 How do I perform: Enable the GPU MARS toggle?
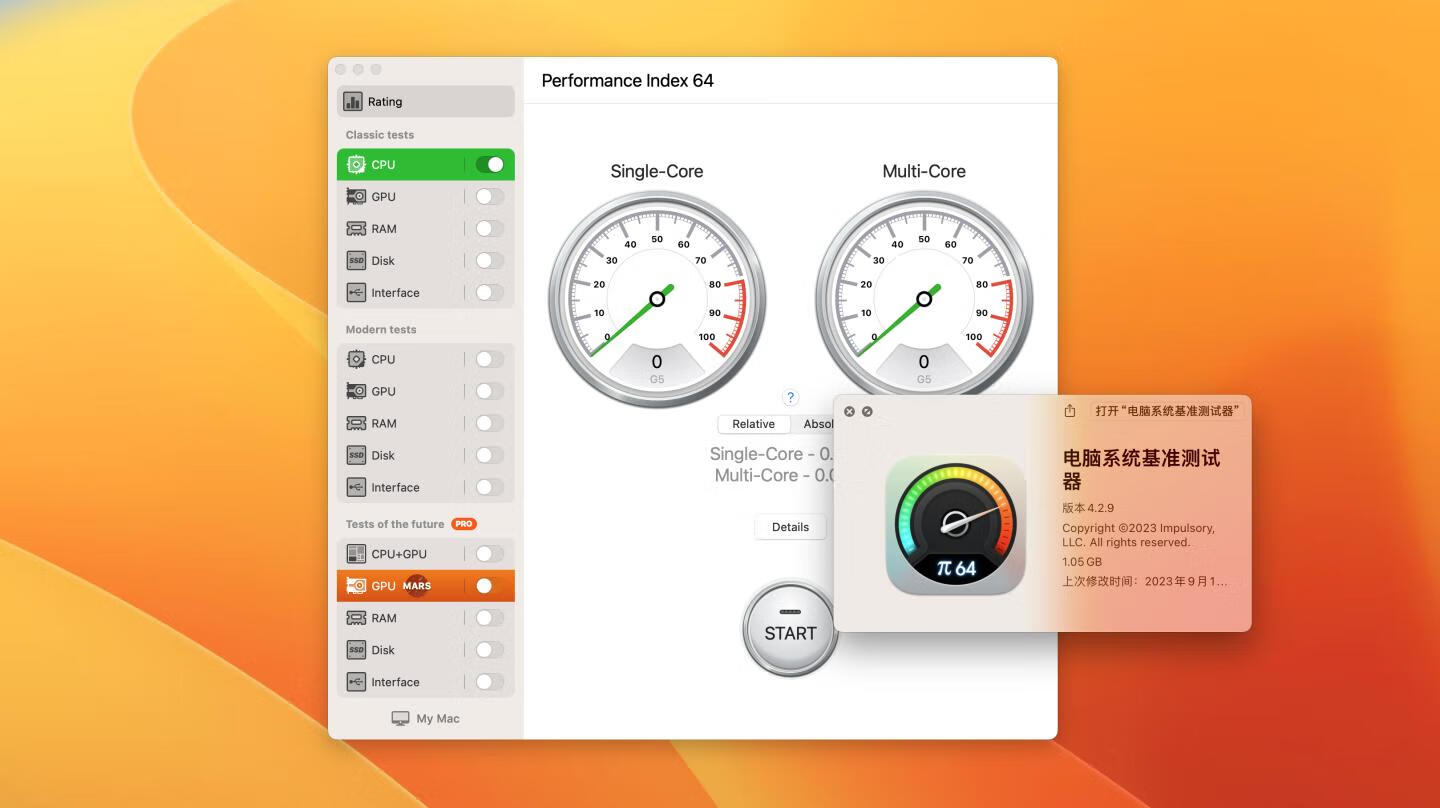(490, 585)
